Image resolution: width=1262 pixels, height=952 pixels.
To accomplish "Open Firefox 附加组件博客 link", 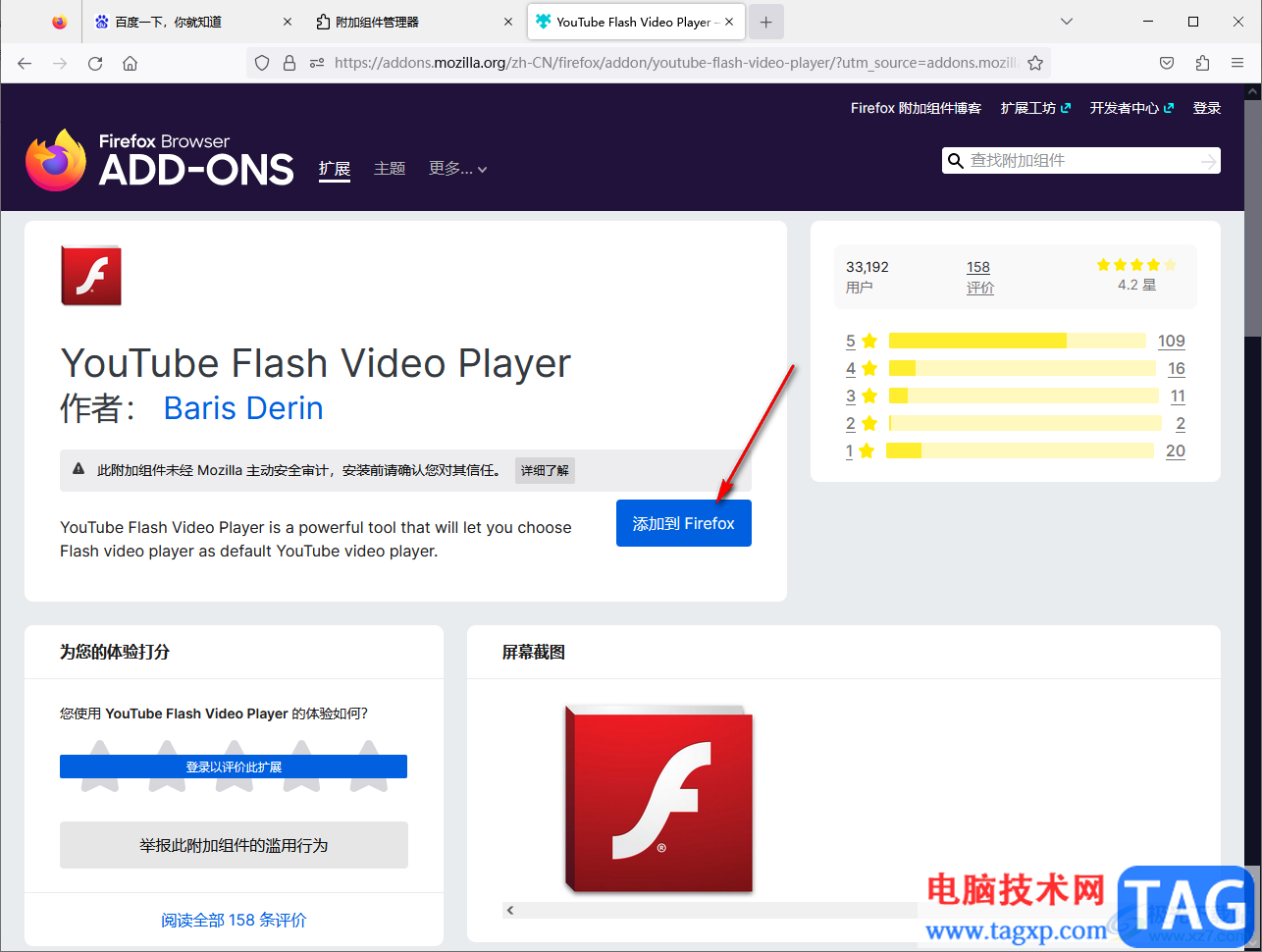I will 916,108.
